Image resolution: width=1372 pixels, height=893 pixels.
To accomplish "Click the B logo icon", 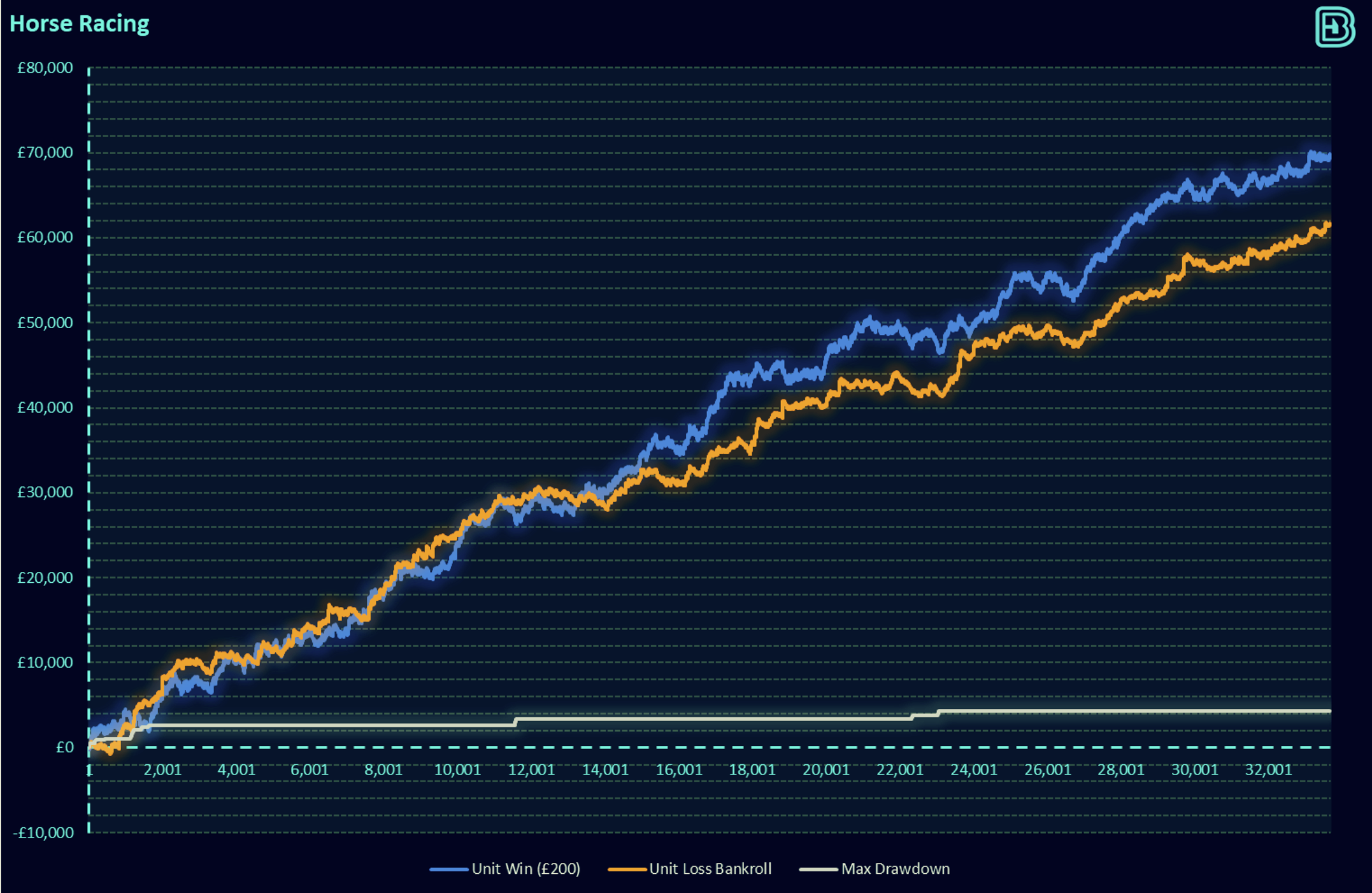I will (1334, 27).
